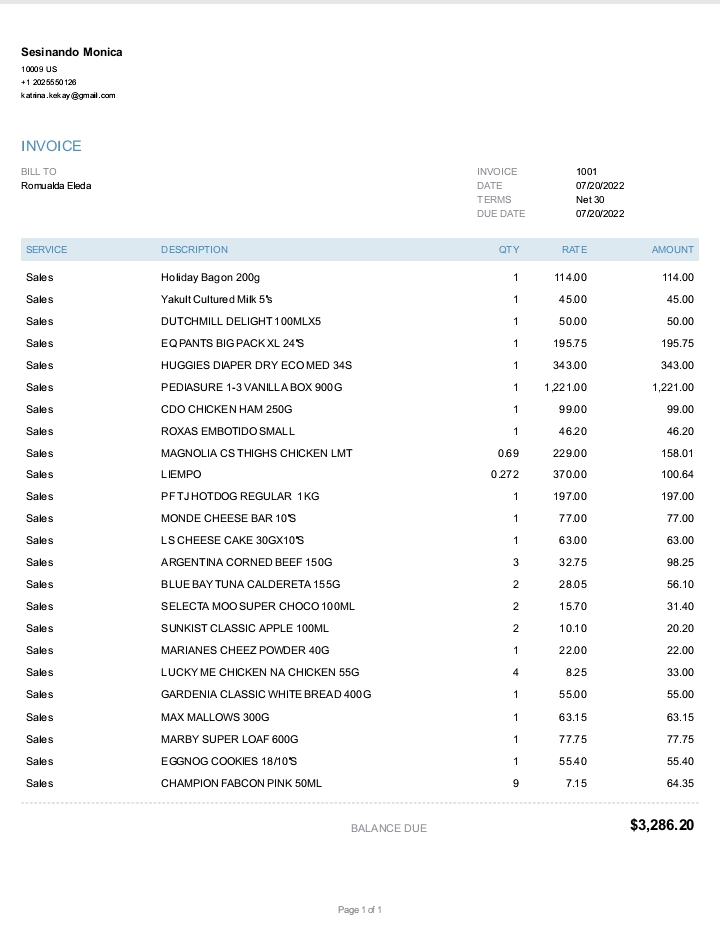Click the amount 31.40

[x=680, y=607]
